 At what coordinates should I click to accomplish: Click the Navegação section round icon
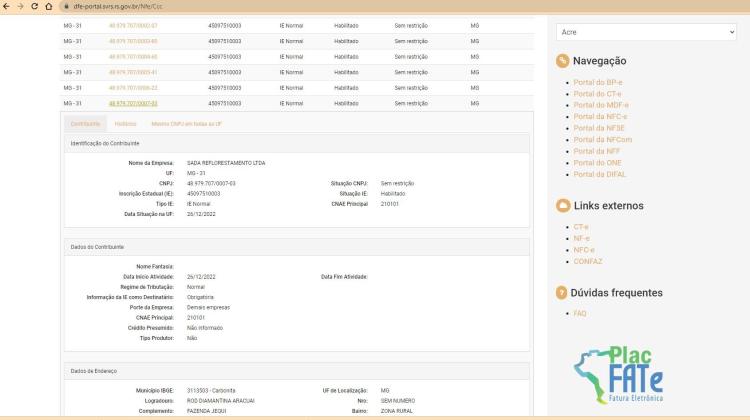pyautogui.click(x=562, y=61)
